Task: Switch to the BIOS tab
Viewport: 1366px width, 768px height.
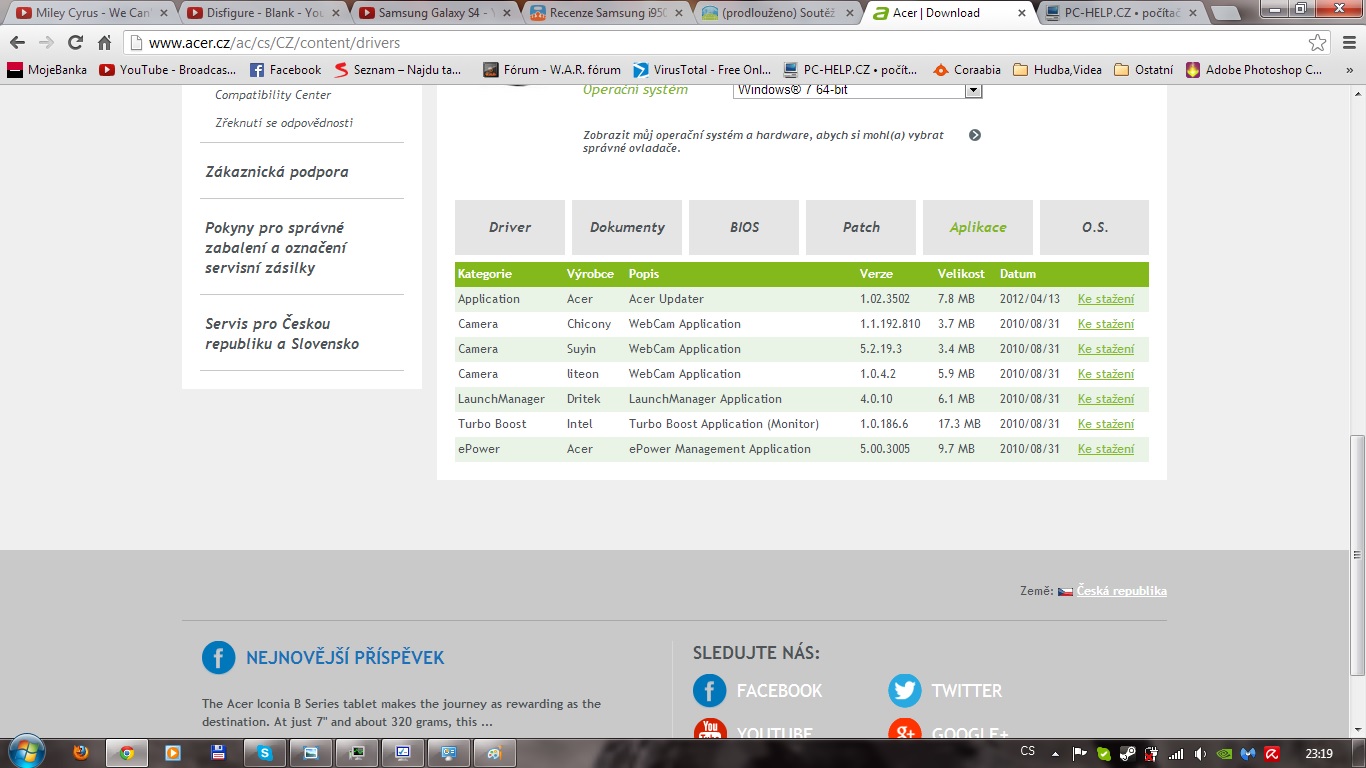Action: pos(744,227)
